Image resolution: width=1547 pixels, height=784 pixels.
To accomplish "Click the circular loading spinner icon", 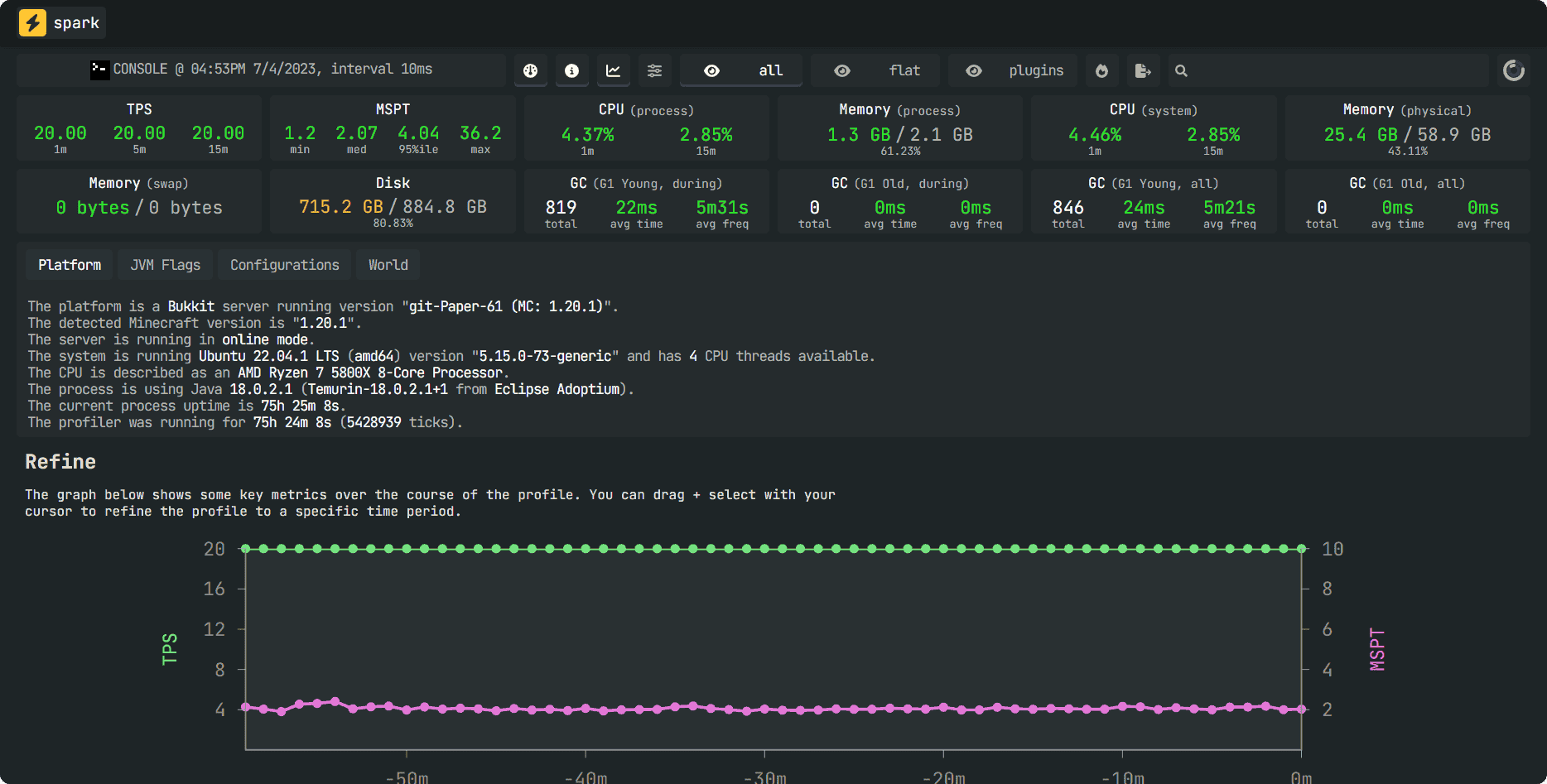I will point(1513,71).
